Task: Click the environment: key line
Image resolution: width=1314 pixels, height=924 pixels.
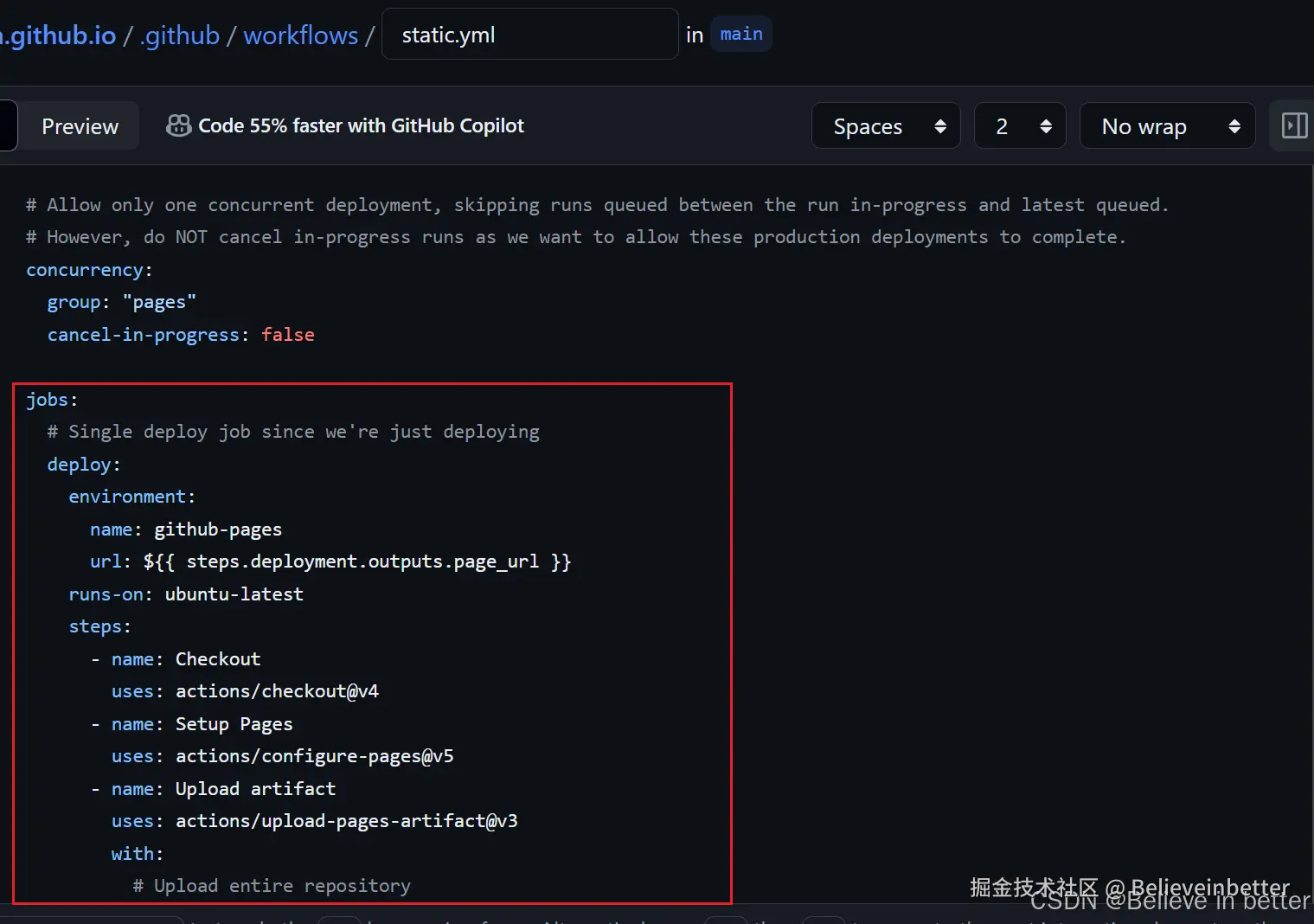Action: click(x=132, y=497)
